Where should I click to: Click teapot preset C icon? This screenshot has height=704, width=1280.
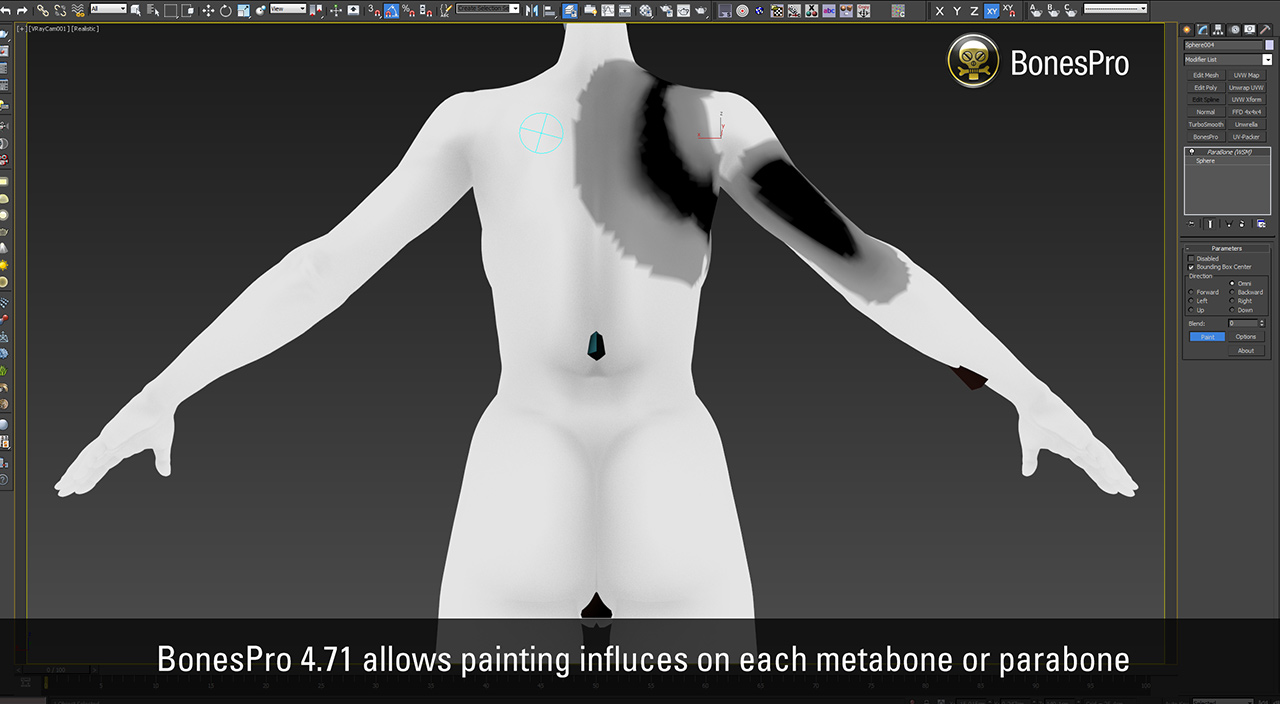point(1070,10)
